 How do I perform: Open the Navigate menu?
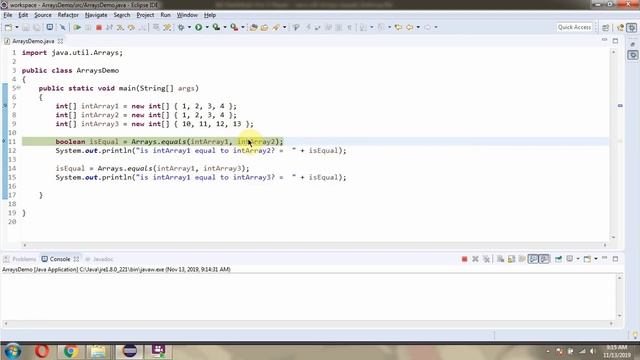[x=96, y=15]
